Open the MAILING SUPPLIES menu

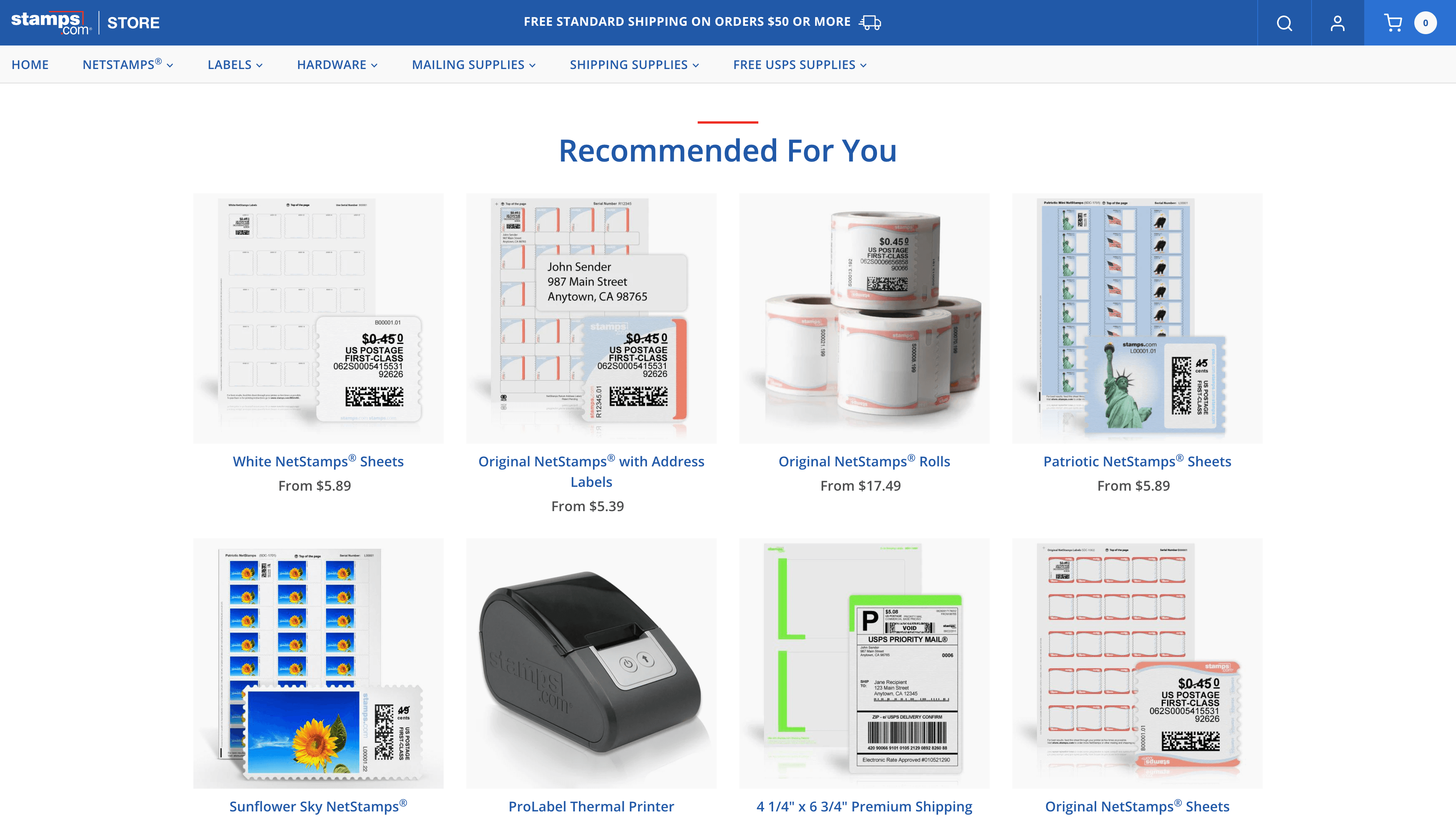point(474,64)
